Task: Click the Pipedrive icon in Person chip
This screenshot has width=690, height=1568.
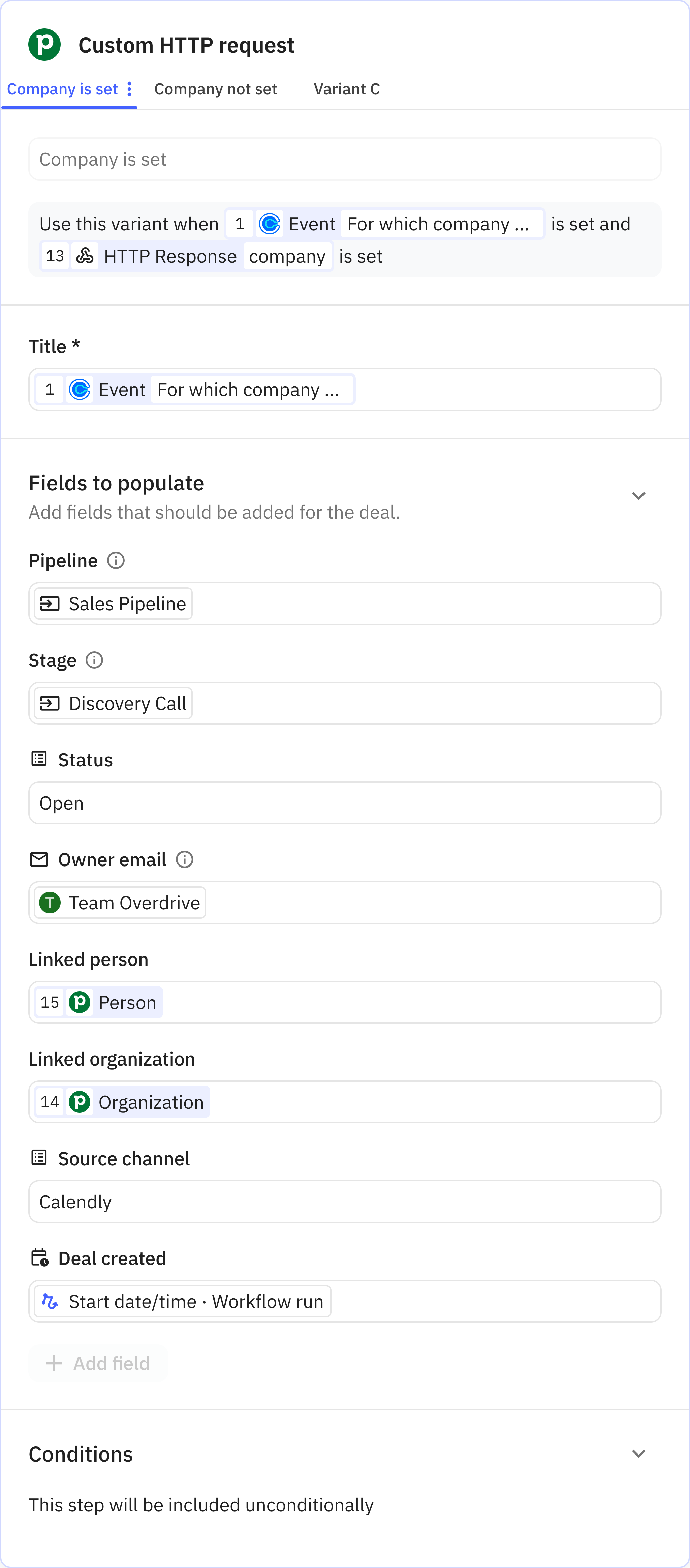Action: pyautogui.click(x=80, y=1002)
